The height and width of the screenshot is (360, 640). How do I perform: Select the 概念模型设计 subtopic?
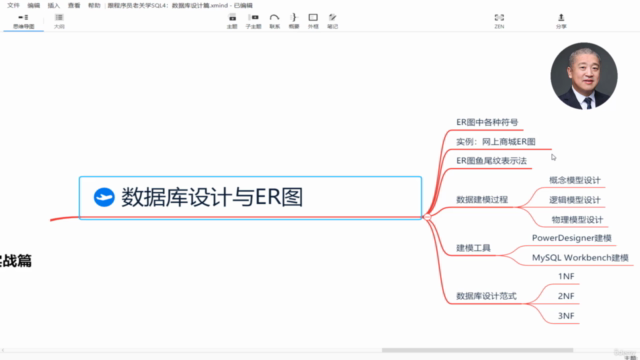575,180
